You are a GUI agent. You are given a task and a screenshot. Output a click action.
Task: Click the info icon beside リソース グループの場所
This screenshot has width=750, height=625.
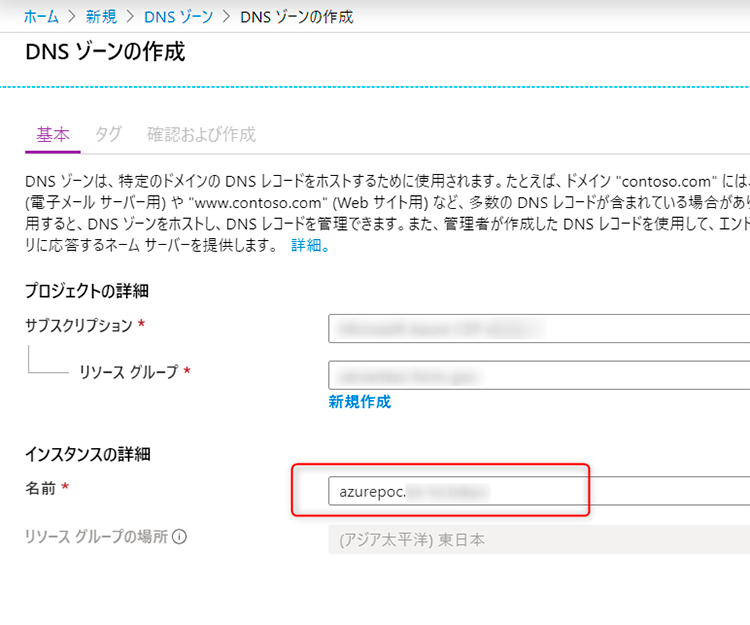click(x=180, y=537)
